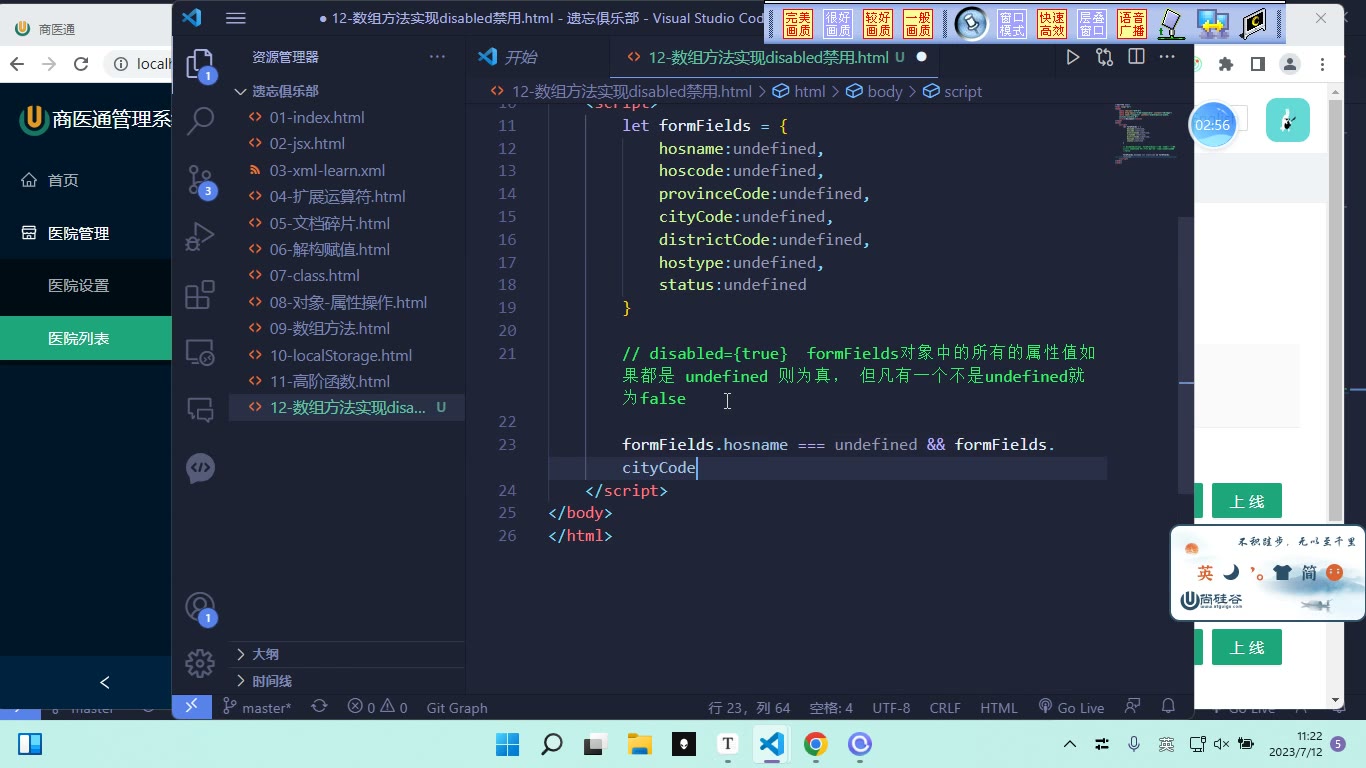Select 一般画质 quality option
Viewport: 1366px width, 768px height.
click(918, 24)
